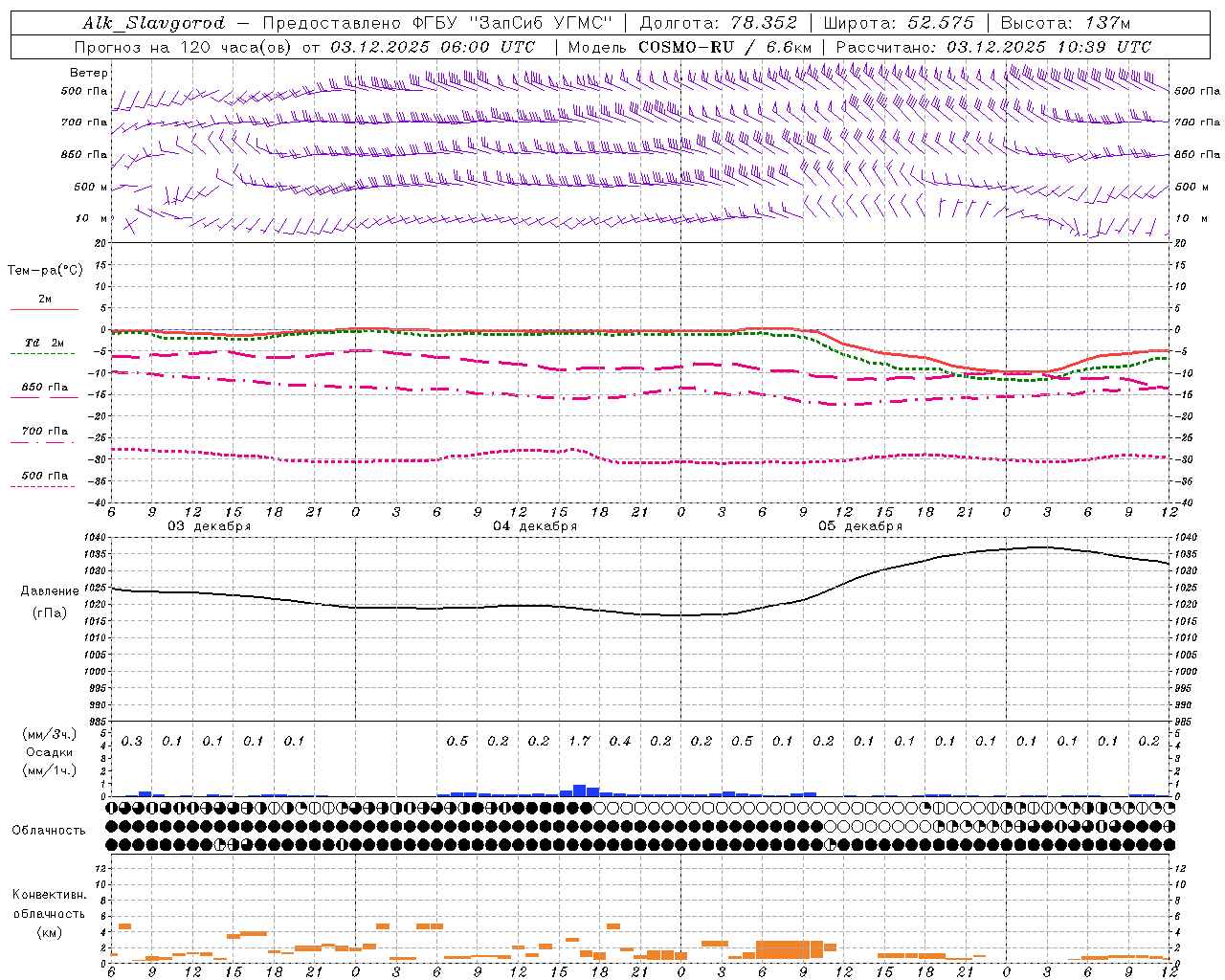This screenshot has width=1225, height=980.
Task: Select the 'Предоставлено ФГБУ "ЗапСиб УГМС"' header text
Action: (x=437, y=23)
